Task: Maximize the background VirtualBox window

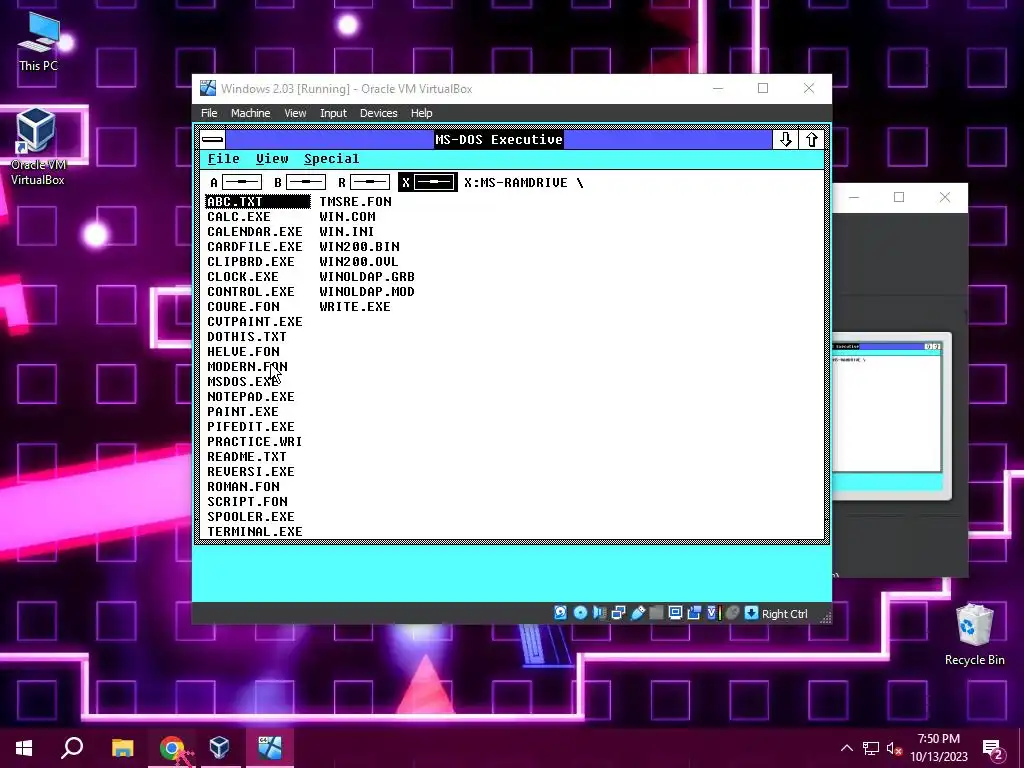Action: pyautogui.click(x=899, y=197)
